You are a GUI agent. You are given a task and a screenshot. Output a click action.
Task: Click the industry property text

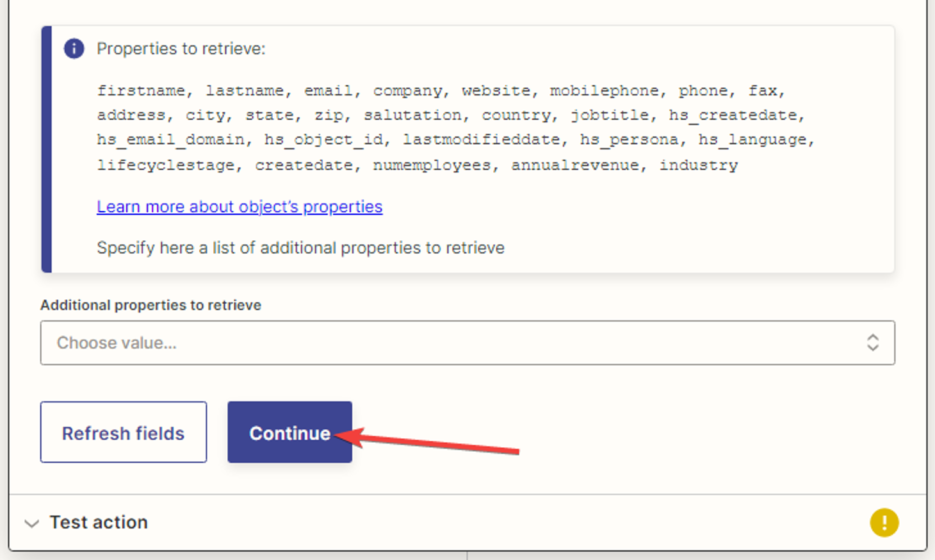[x=698, y=165]
